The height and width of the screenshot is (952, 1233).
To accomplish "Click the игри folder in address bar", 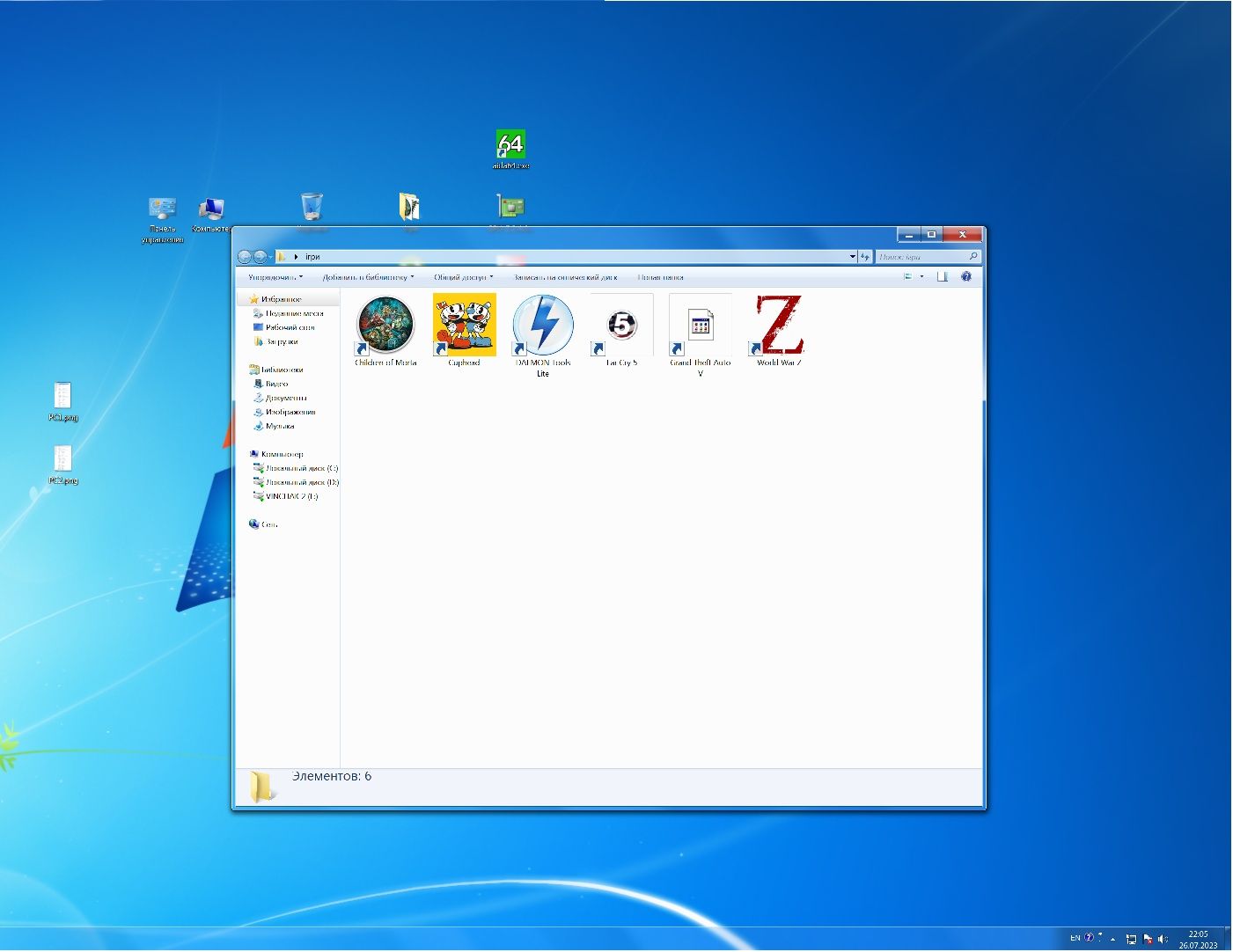I will (x=312, y=257).
